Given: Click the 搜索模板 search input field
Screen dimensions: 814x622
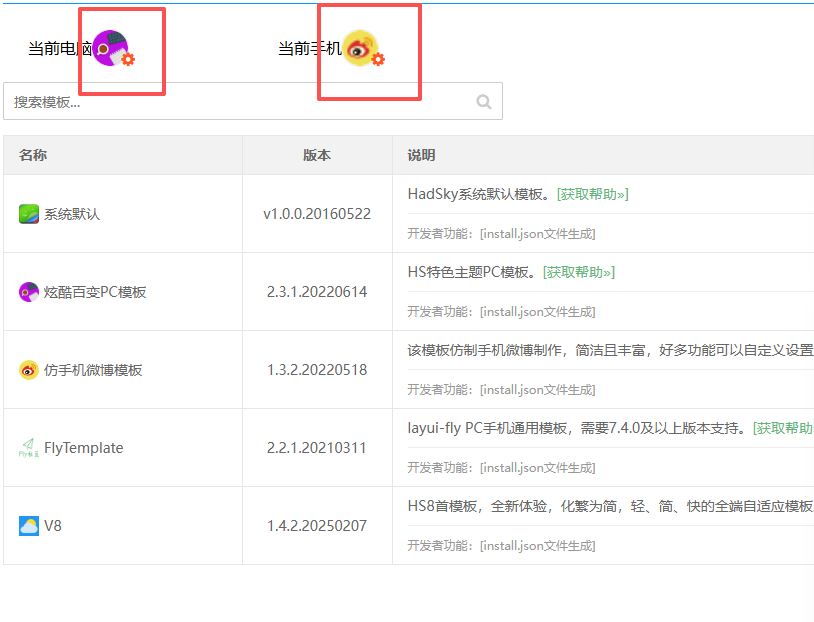Looking at the screenshot, I should click(x=200, y=101).
